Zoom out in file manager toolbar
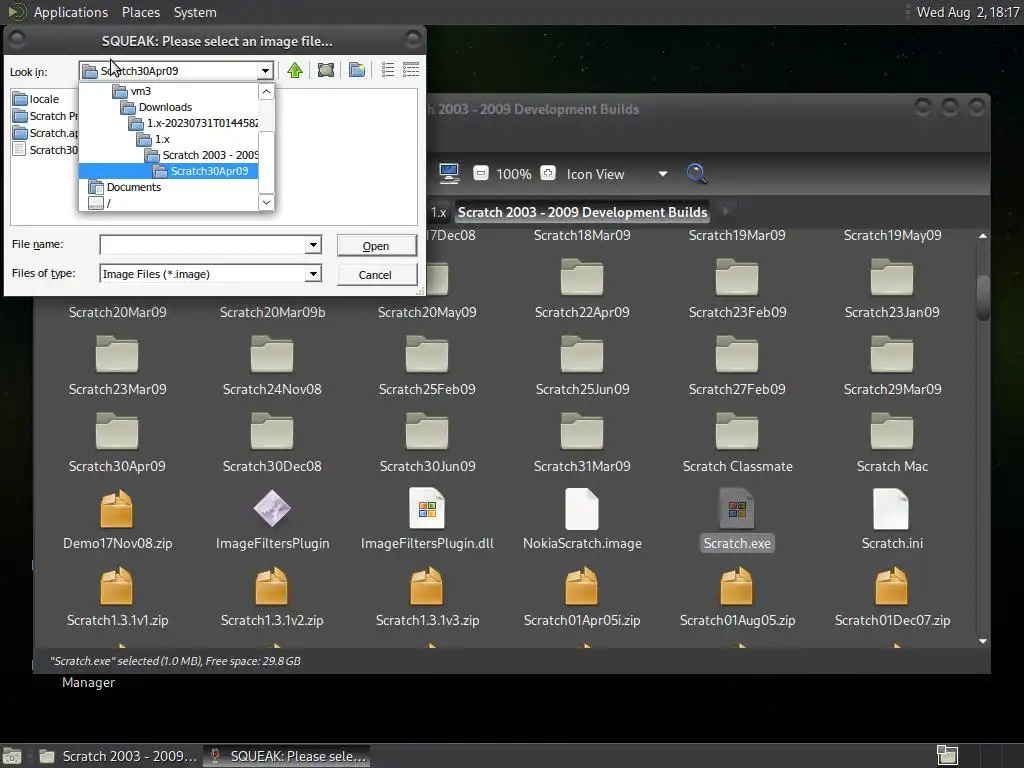 tap(481, 173)
